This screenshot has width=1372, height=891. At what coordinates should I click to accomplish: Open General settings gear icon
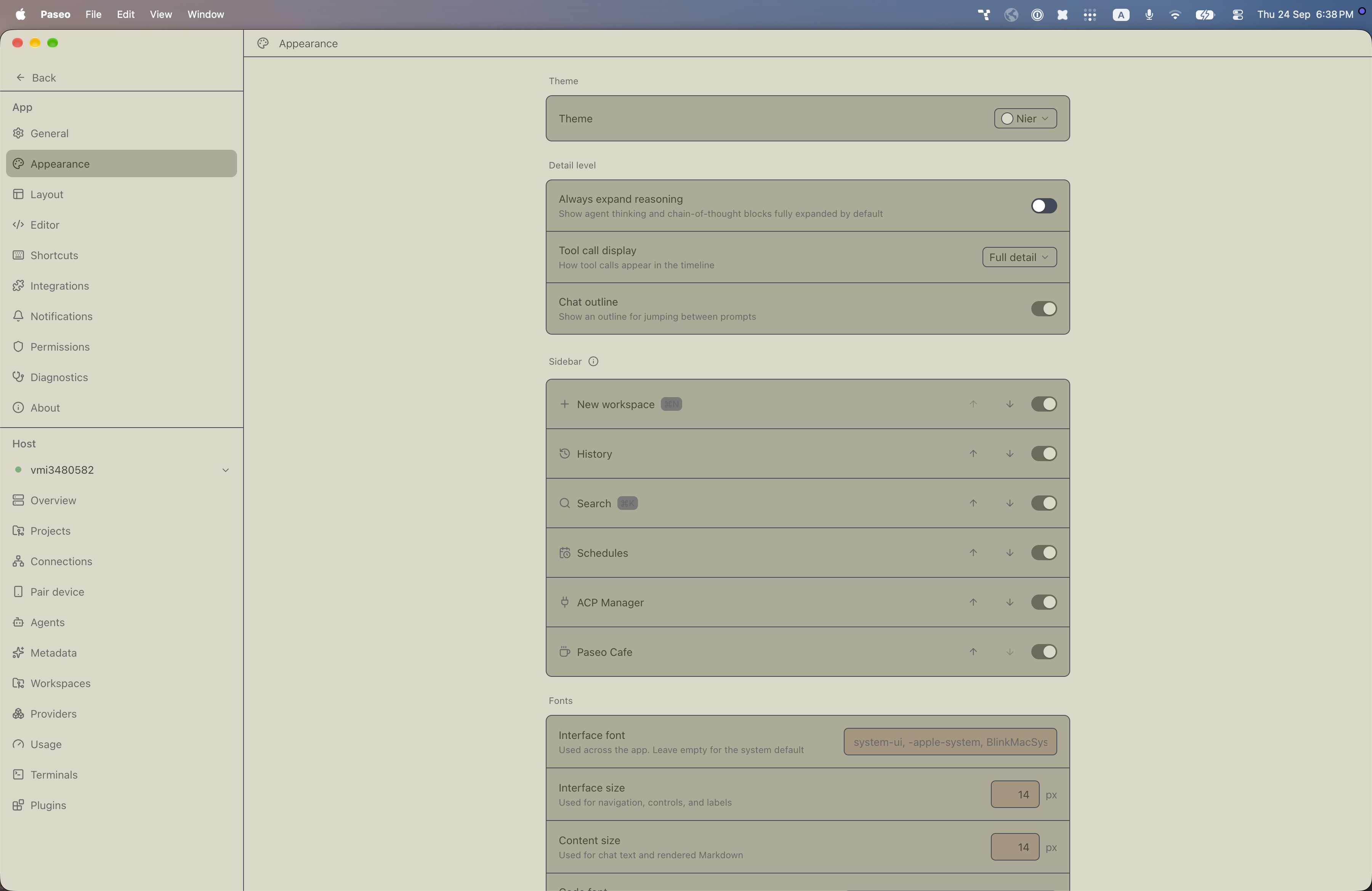coord(18,133)
